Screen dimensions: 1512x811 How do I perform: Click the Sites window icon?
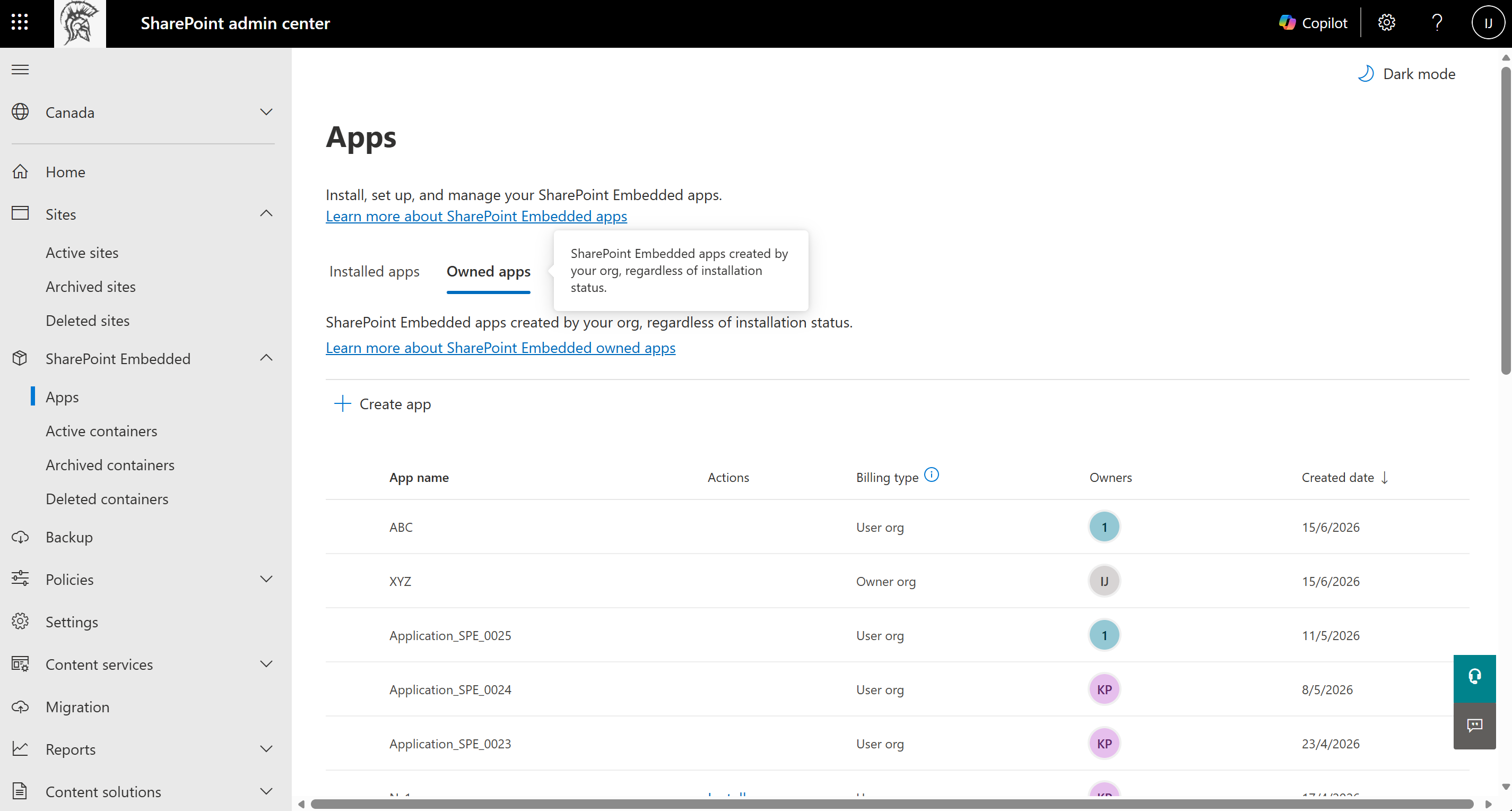click(20, 213)
